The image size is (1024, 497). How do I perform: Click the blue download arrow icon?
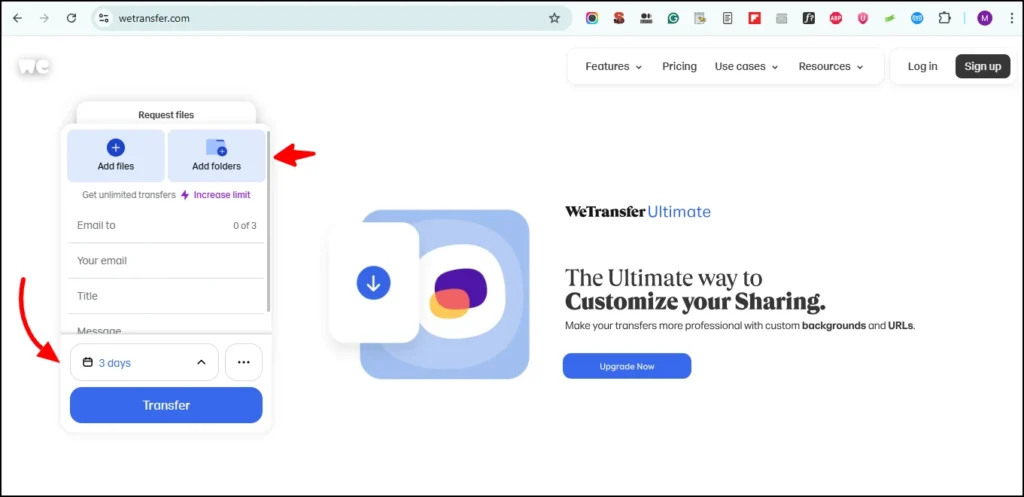click(373, 283)
